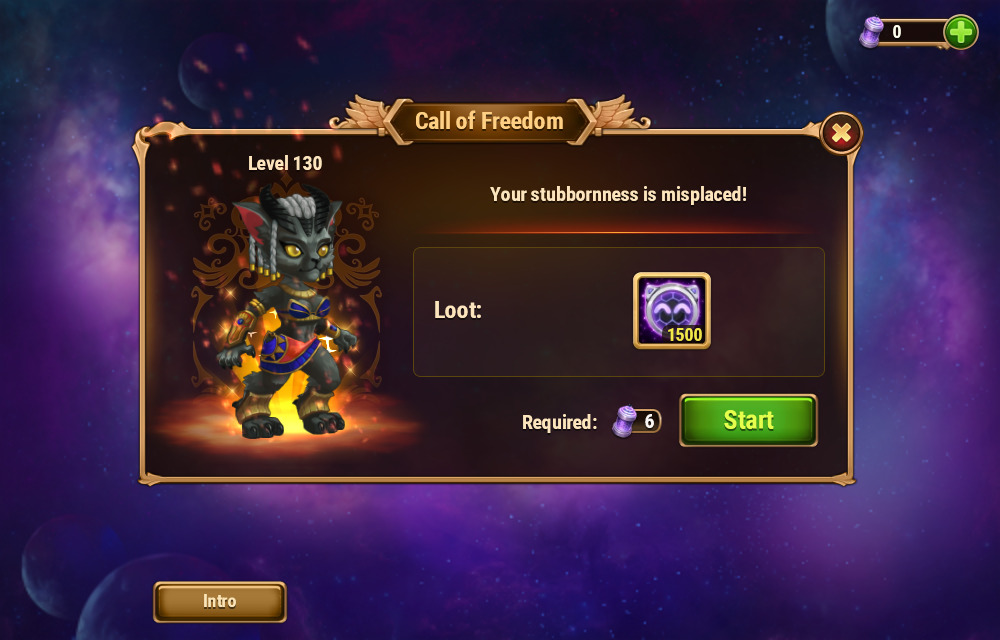Inspect the purple loot reward icon
The image size is (1000, 640).
tap(672, 310)
